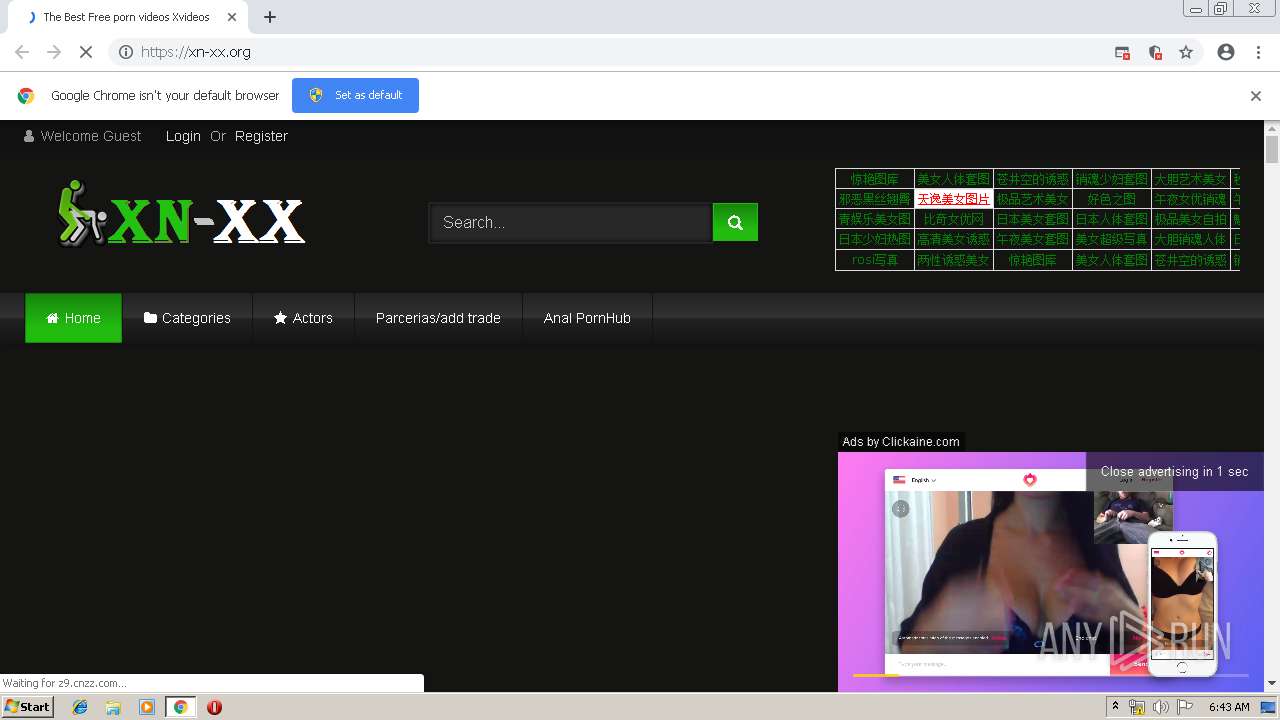
Task: Switch to Chrome taskbar button
Action: click(x=180, y=707)
